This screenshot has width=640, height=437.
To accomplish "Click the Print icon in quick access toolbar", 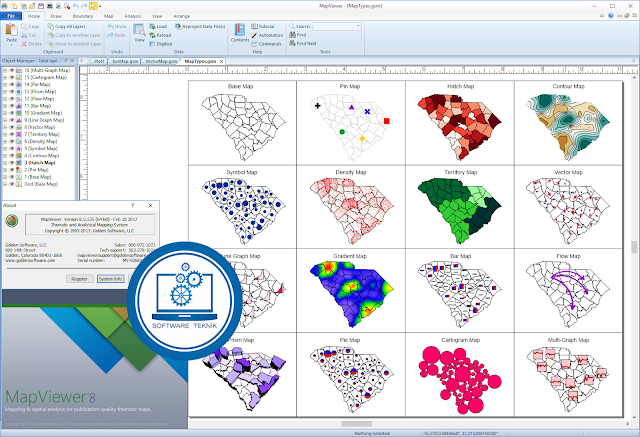I will pyautogui.click(x=49, y=6).
